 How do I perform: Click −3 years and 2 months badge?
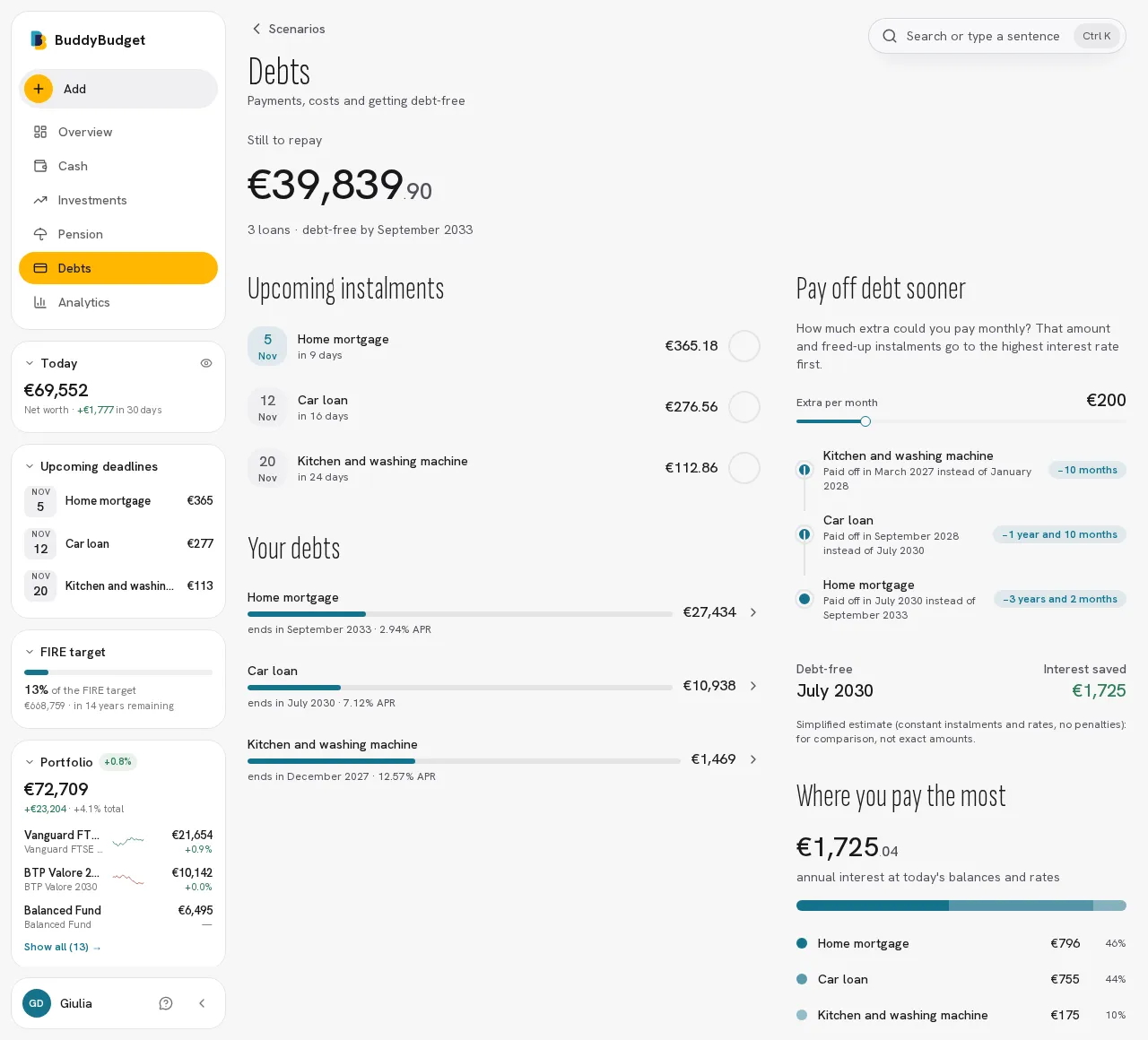[x=1060, y=599]
